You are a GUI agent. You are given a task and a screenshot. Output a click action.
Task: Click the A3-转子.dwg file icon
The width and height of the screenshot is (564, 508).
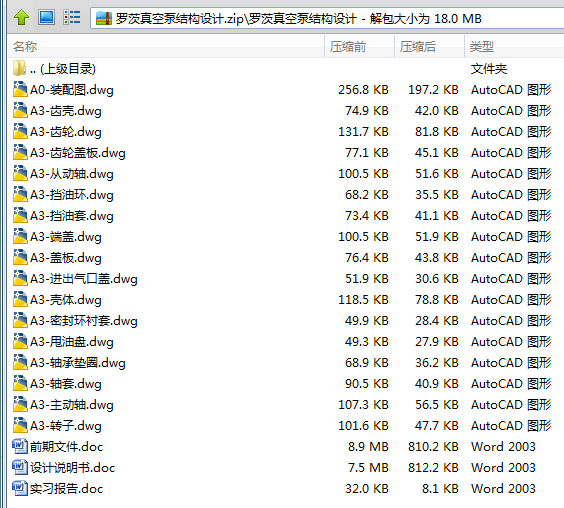20,425
